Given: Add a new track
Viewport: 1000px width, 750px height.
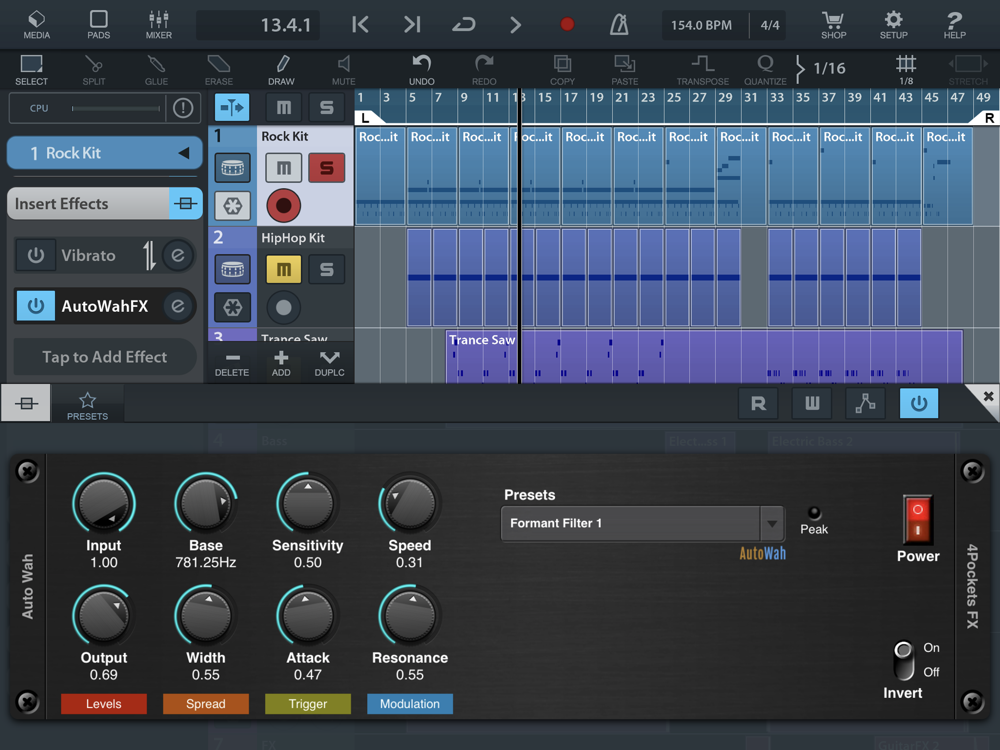Looking at the screenshot, I should coord(281,364).
